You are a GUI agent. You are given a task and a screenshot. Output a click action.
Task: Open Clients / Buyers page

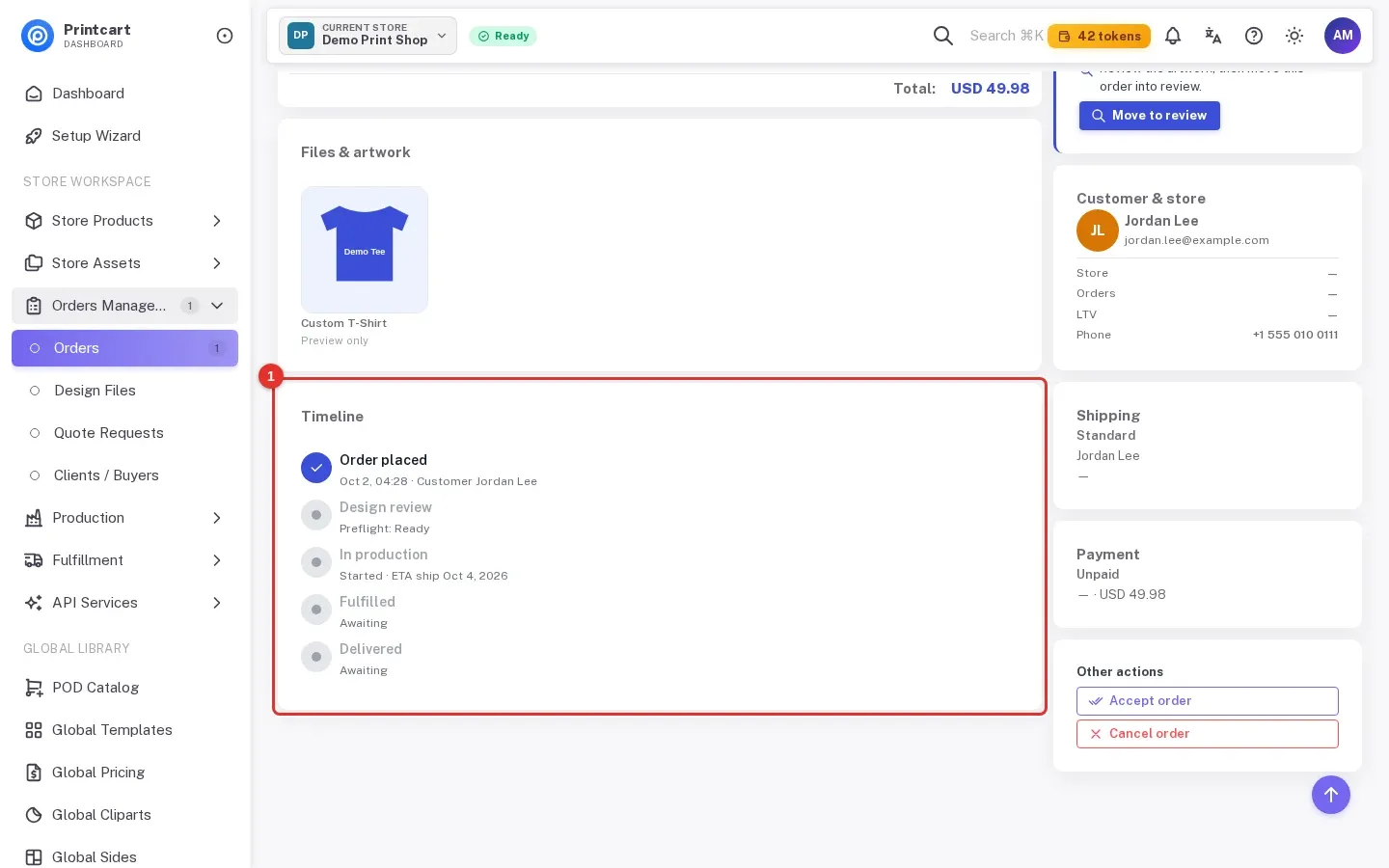(x=124, y=475)
